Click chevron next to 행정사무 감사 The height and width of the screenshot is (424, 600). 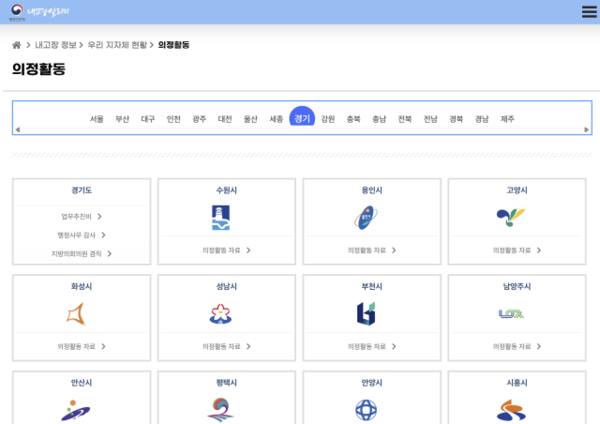coord(103,235)
